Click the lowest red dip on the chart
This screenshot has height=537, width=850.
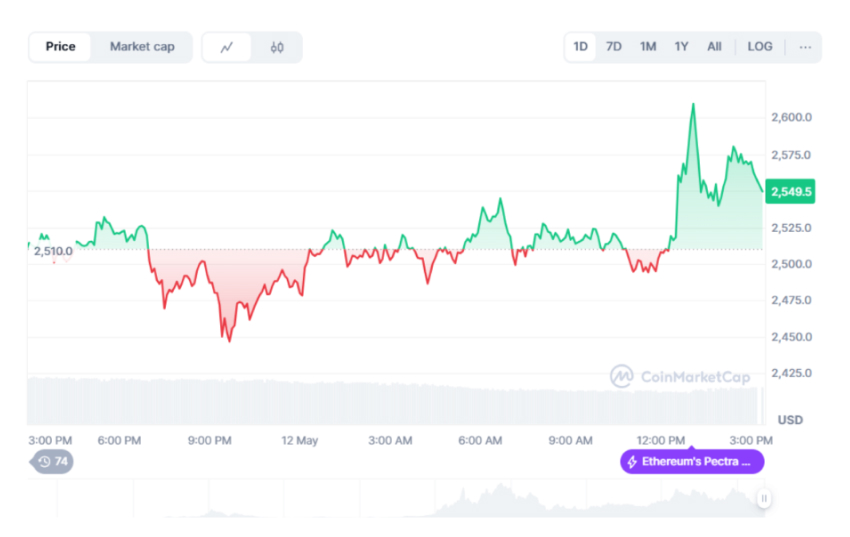[x=229, y=340]
